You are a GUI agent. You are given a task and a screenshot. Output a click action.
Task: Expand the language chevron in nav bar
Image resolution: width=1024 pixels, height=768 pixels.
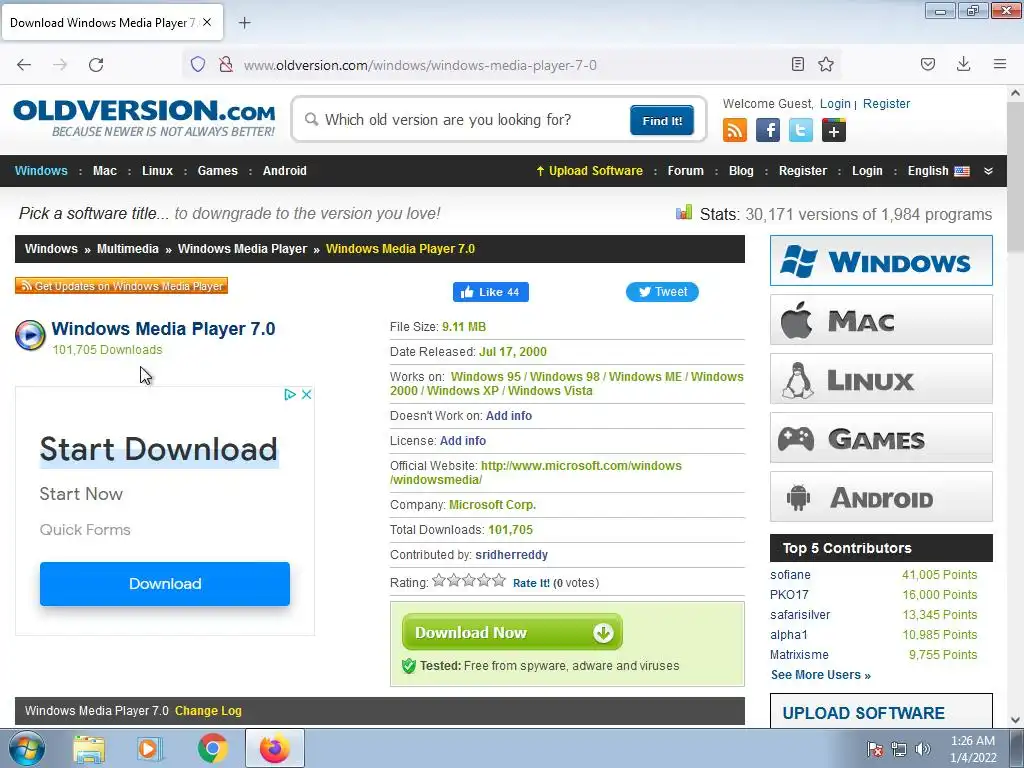[x=988, y=171]
